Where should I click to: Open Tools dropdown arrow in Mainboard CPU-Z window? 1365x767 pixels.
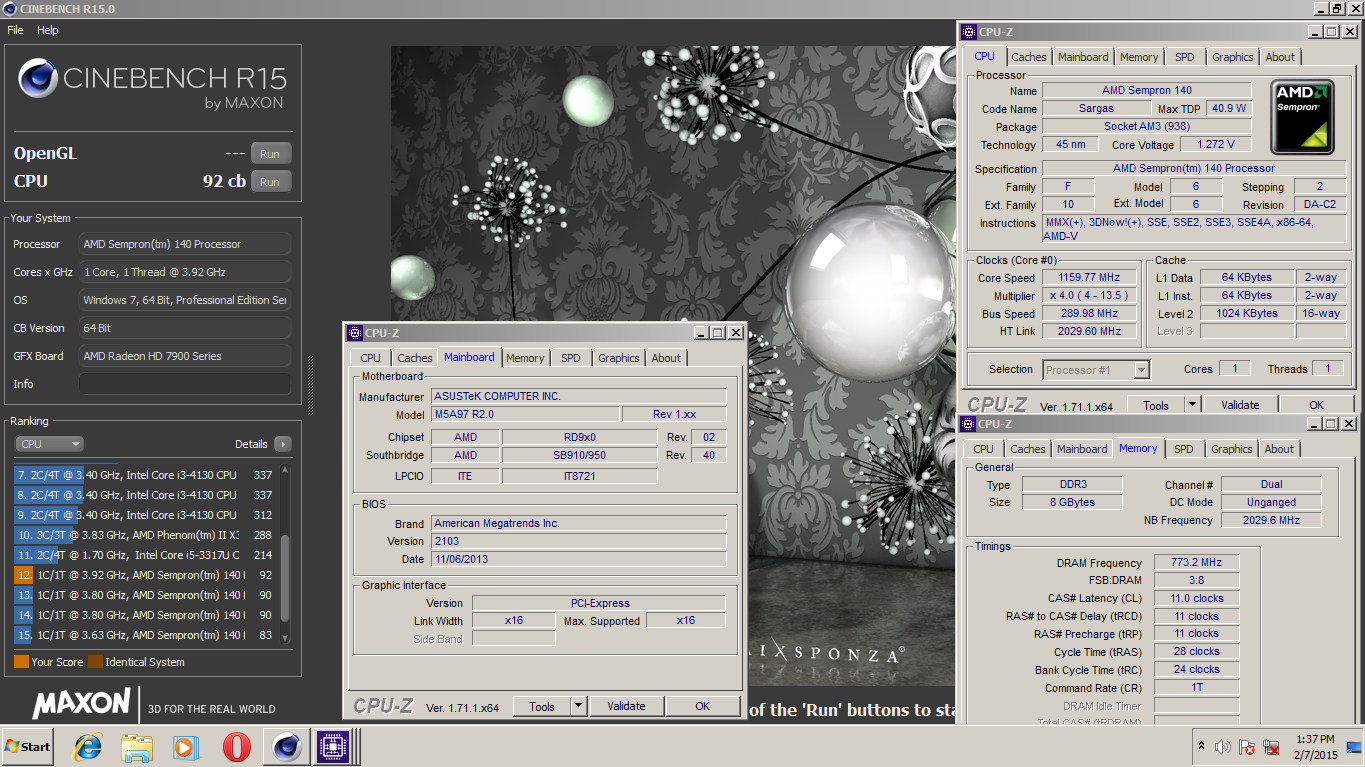point(578,706)
